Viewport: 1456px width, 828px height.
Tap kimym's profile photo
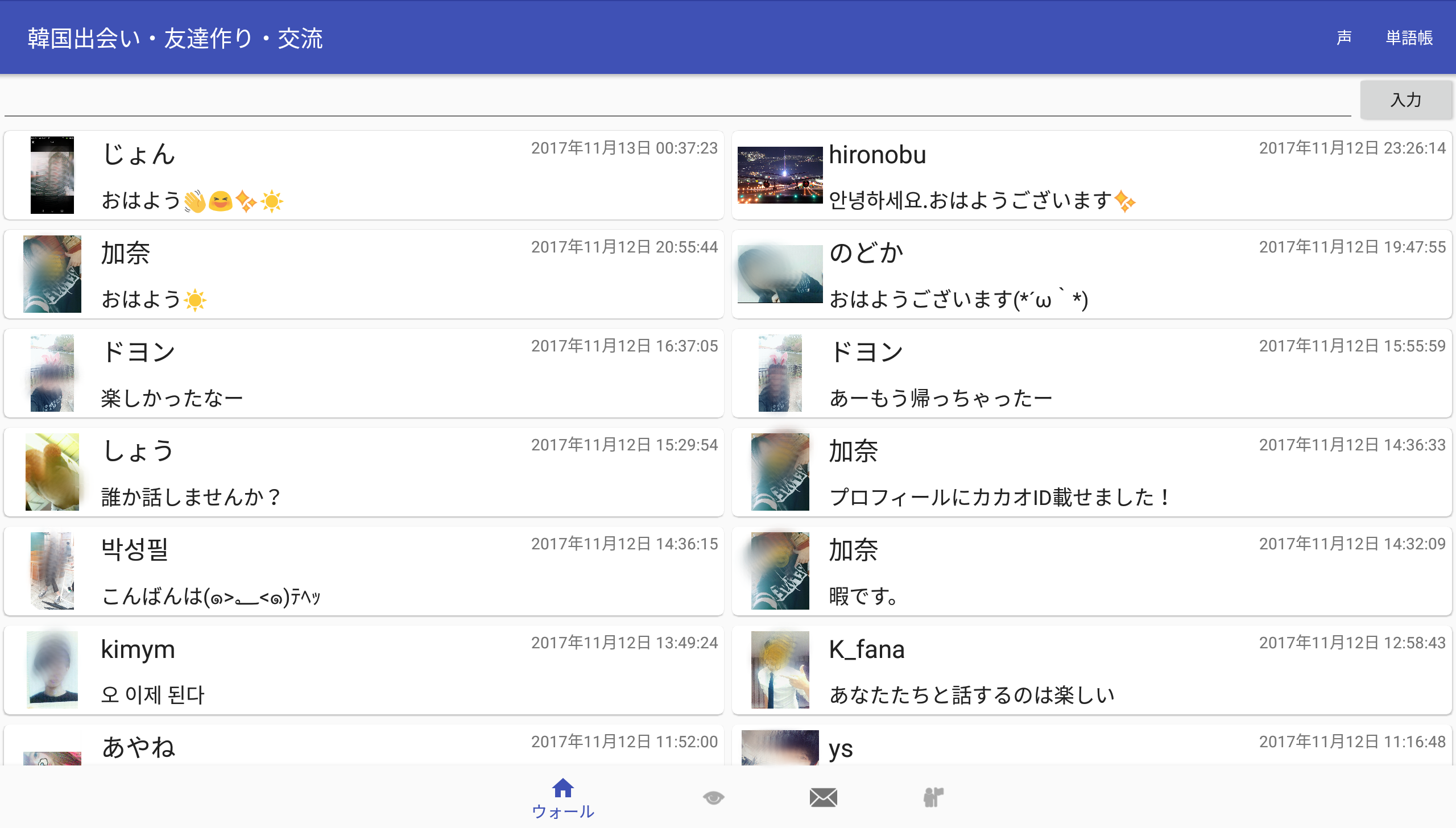coord(52,670)
